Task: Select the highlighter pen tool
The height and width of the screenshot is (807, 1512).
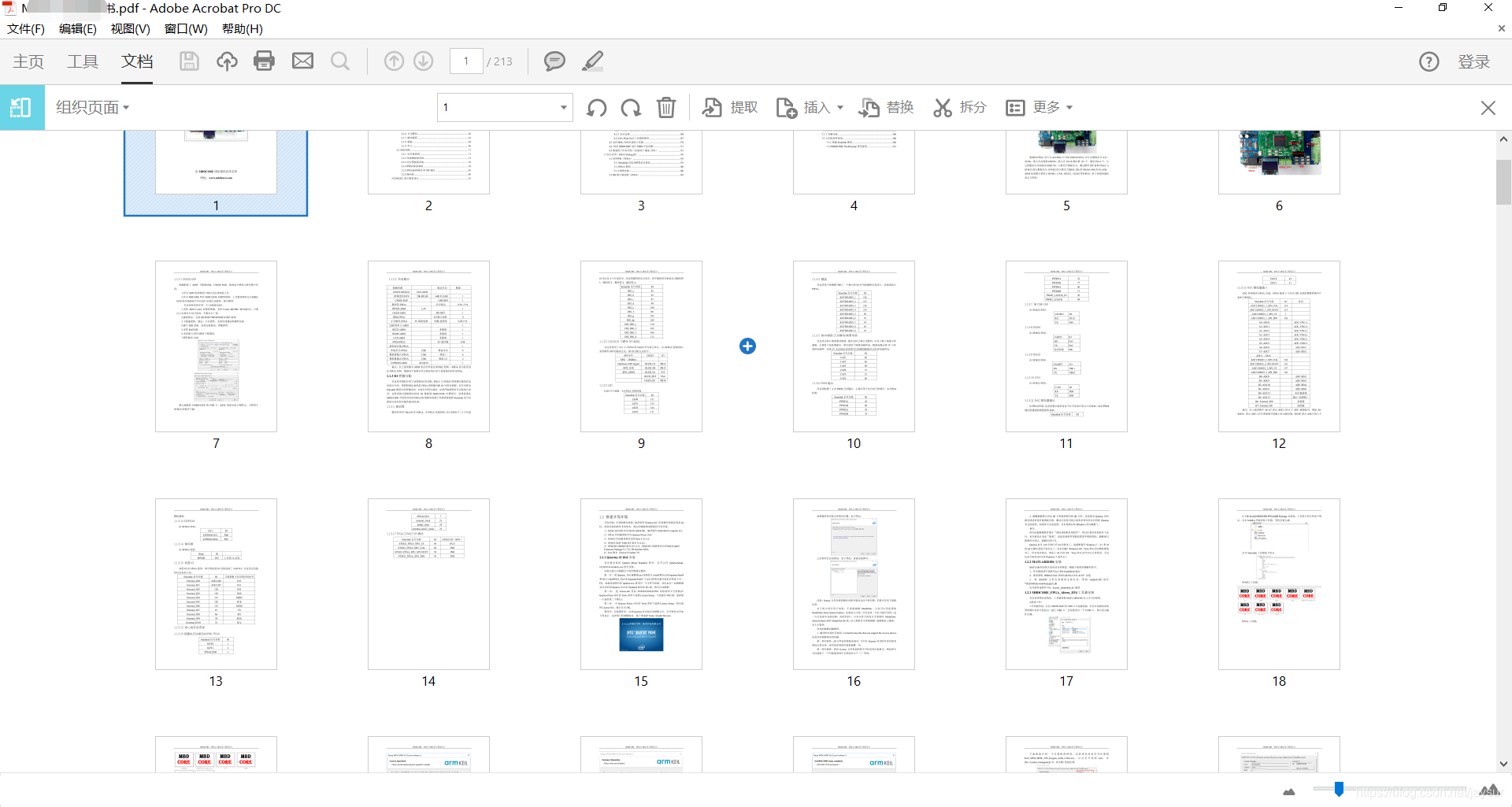Action: [x=592, y=61]
